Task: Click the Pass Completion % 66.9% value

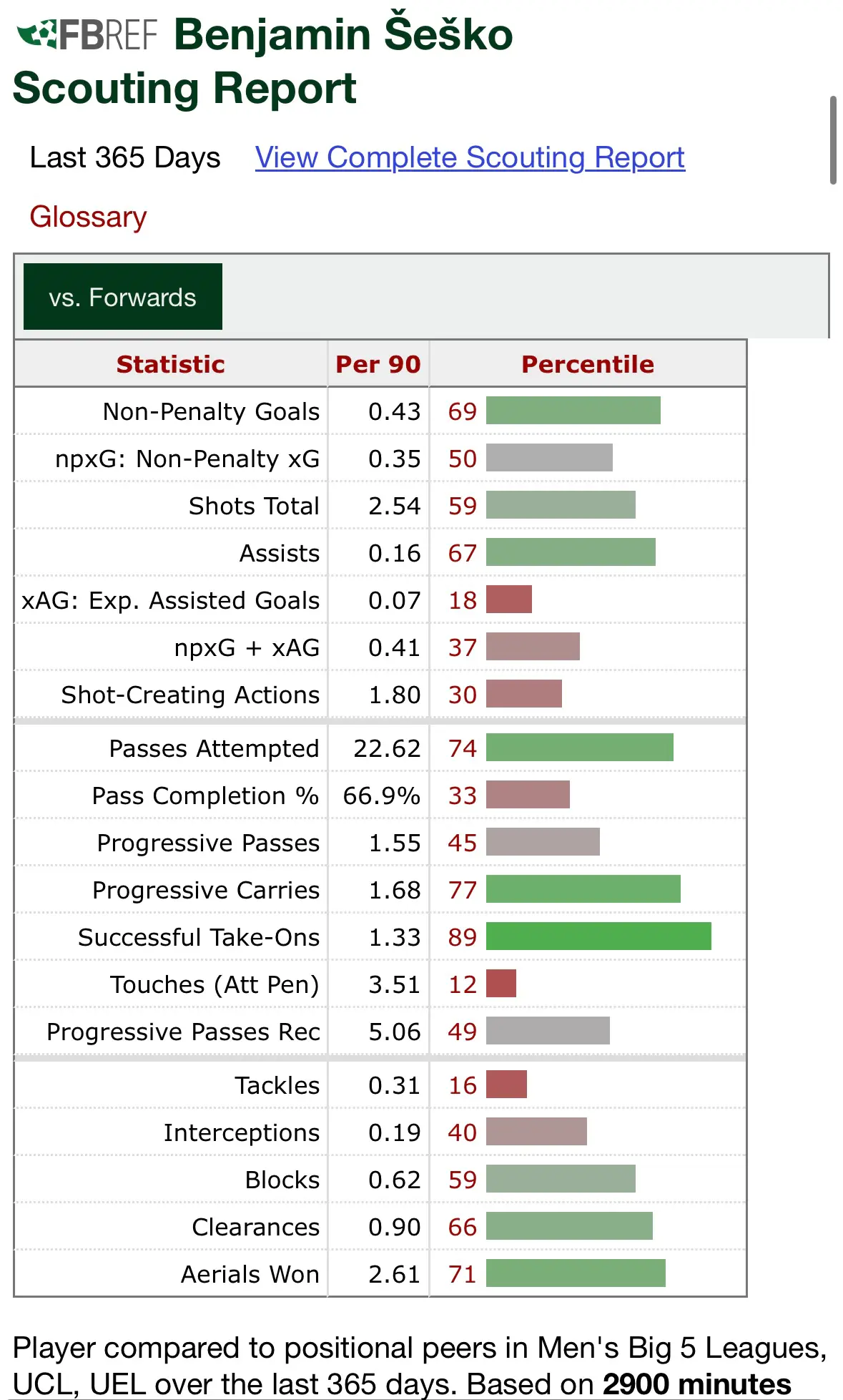Action: point(381,796)
